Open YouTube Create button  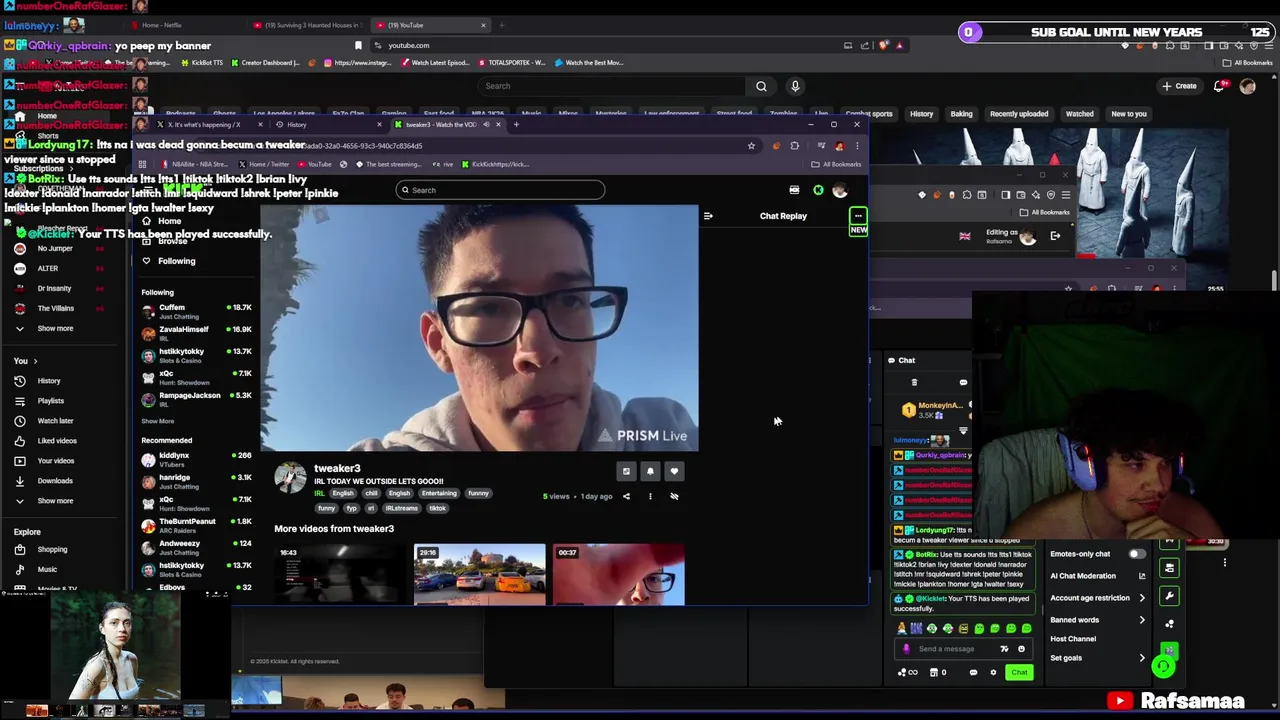(x=1179, y=86)
